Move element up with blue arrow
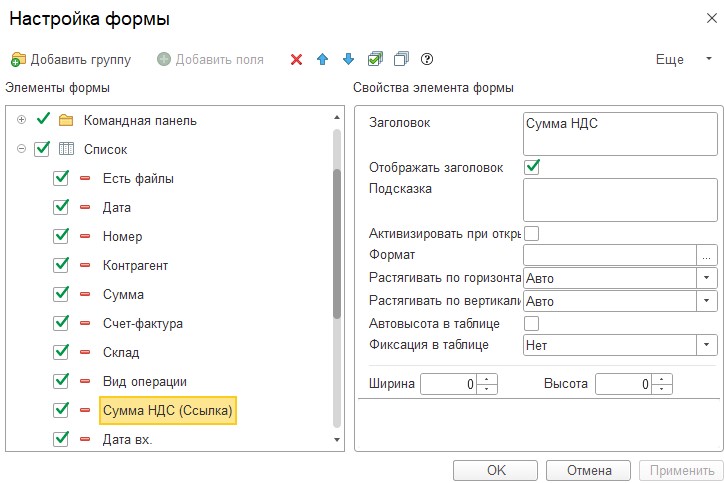 point(322,60)
